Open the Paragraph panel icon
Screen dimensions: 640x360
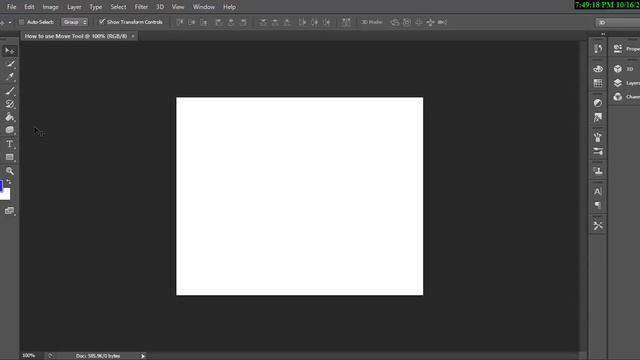[x=598, y=205]
